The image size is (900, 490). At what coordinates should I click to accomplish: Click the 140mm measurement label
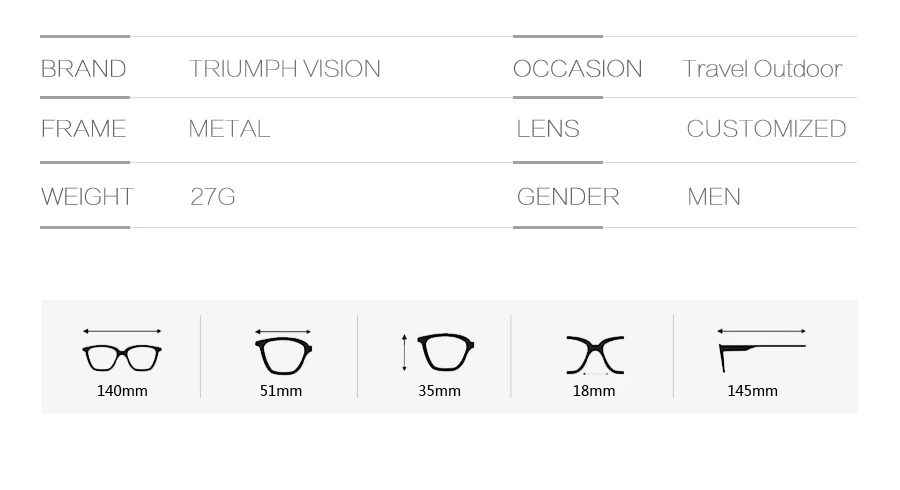tap(122, 391)
